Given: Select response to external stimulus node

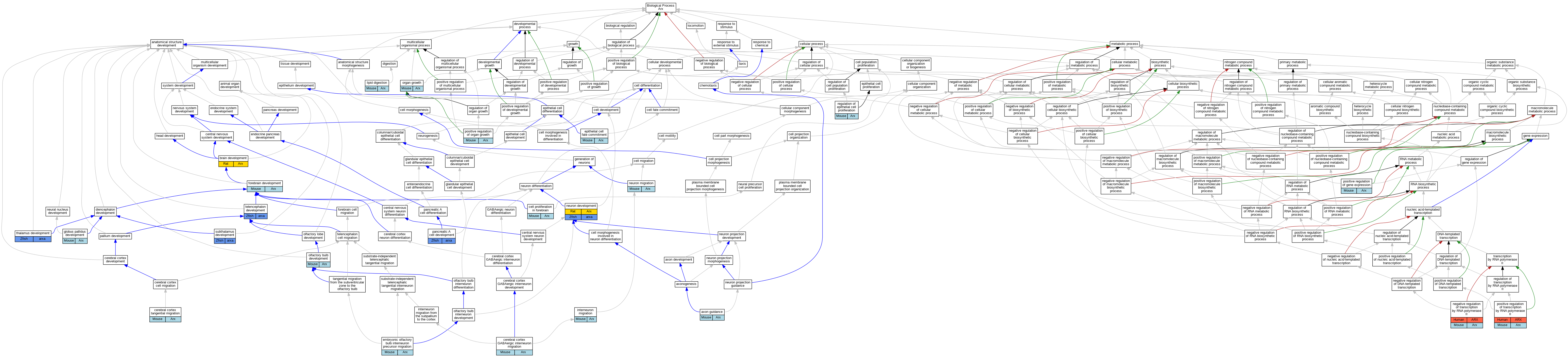Looking at the screenshot, I should [x=726, y=44].
